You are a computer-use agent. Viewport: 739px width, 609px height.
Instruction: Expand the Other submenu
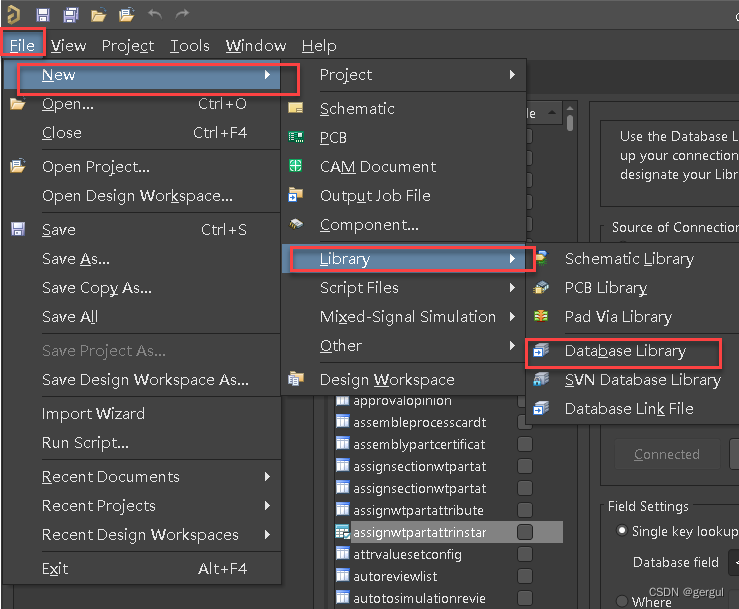[404, 346]
